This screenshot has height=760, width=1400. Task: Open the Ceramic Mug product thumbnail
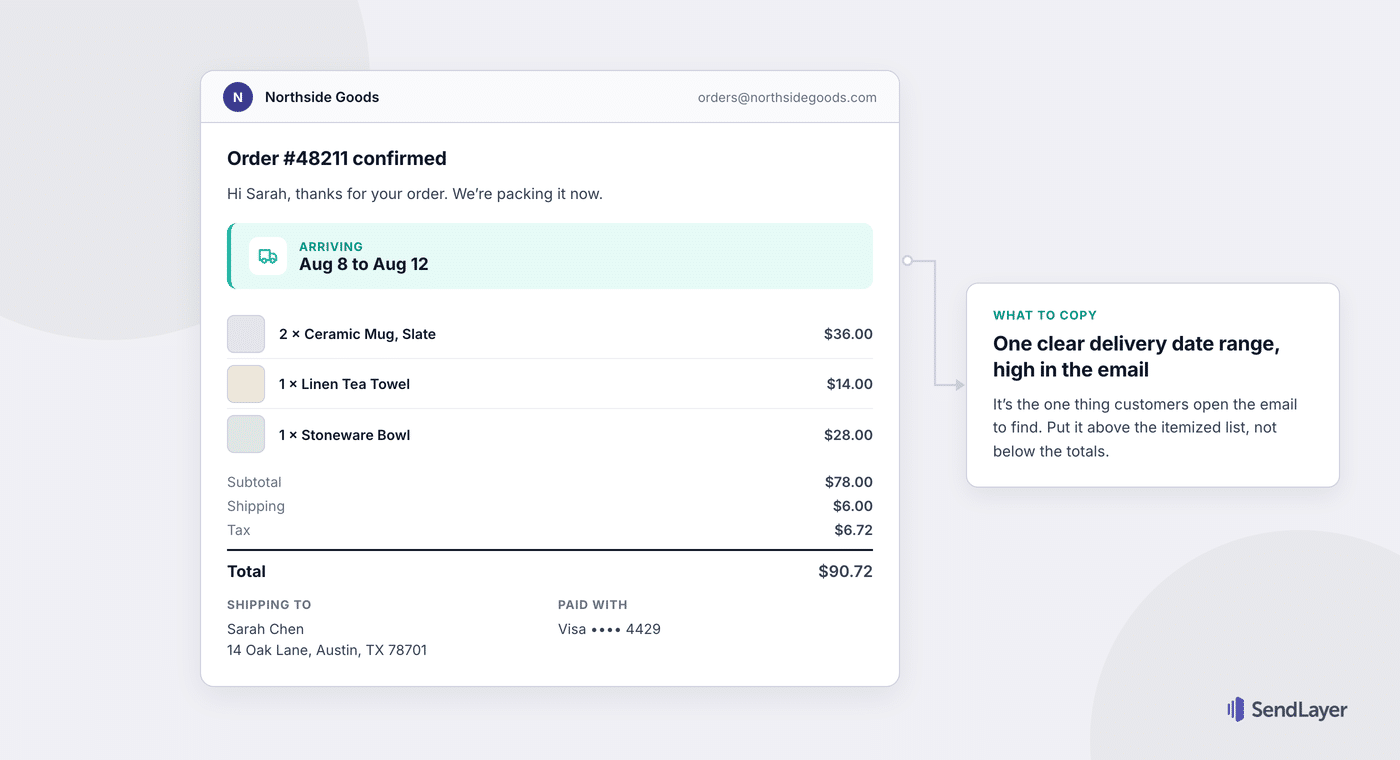click(246, 334)
